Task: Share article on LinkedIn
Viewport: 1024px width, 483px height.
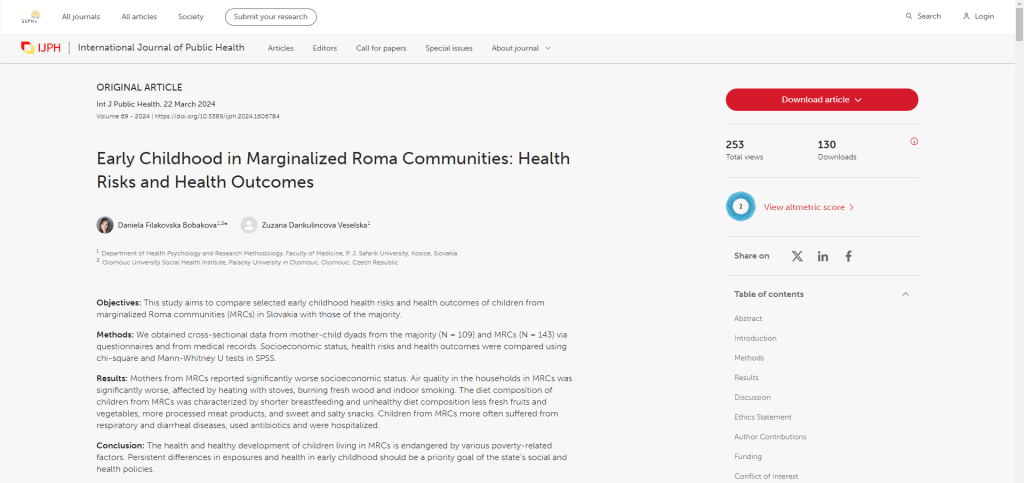Action: [x=823, y=256]
